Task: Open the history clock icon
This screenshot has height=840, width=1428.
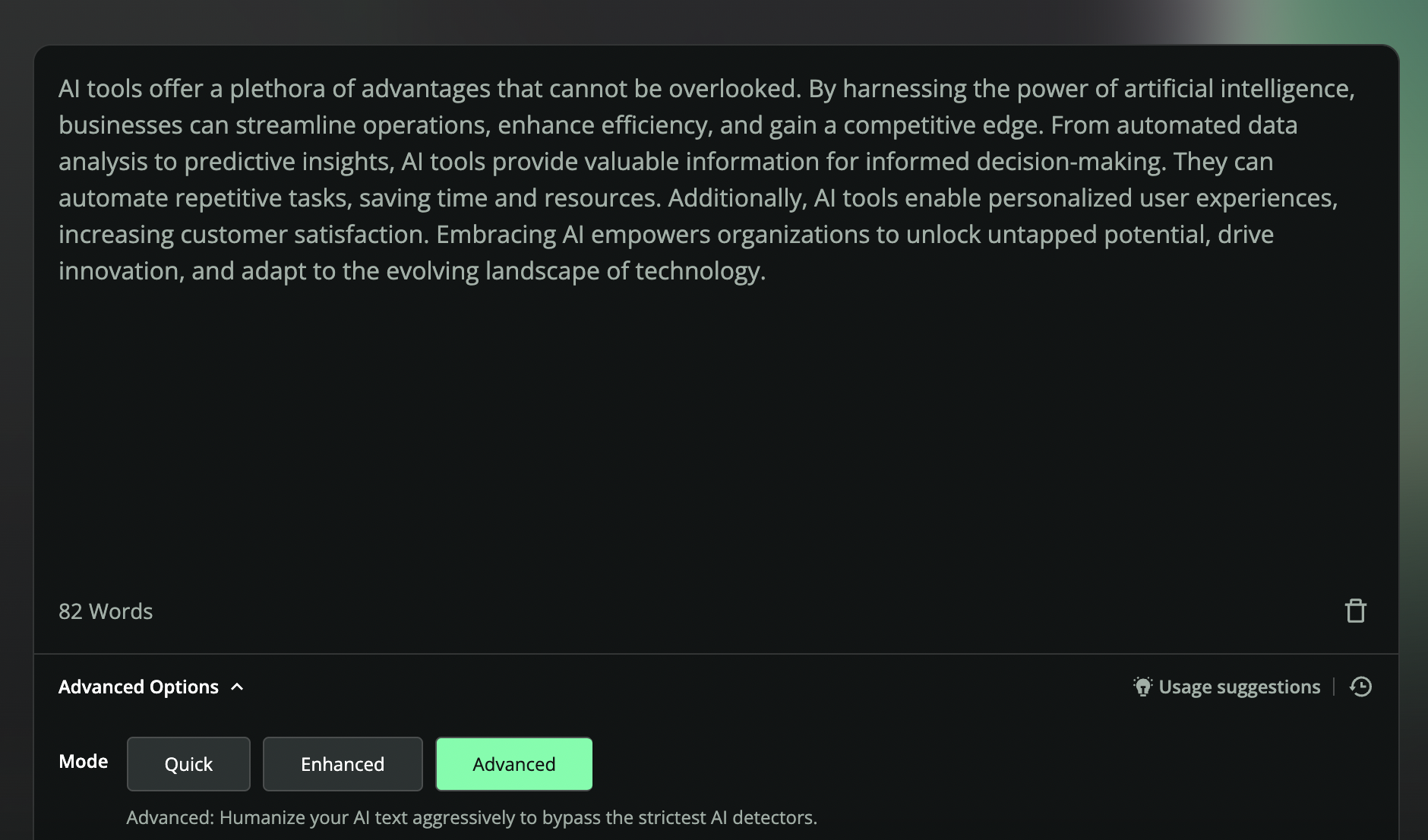Action: tap(1360, 687)
